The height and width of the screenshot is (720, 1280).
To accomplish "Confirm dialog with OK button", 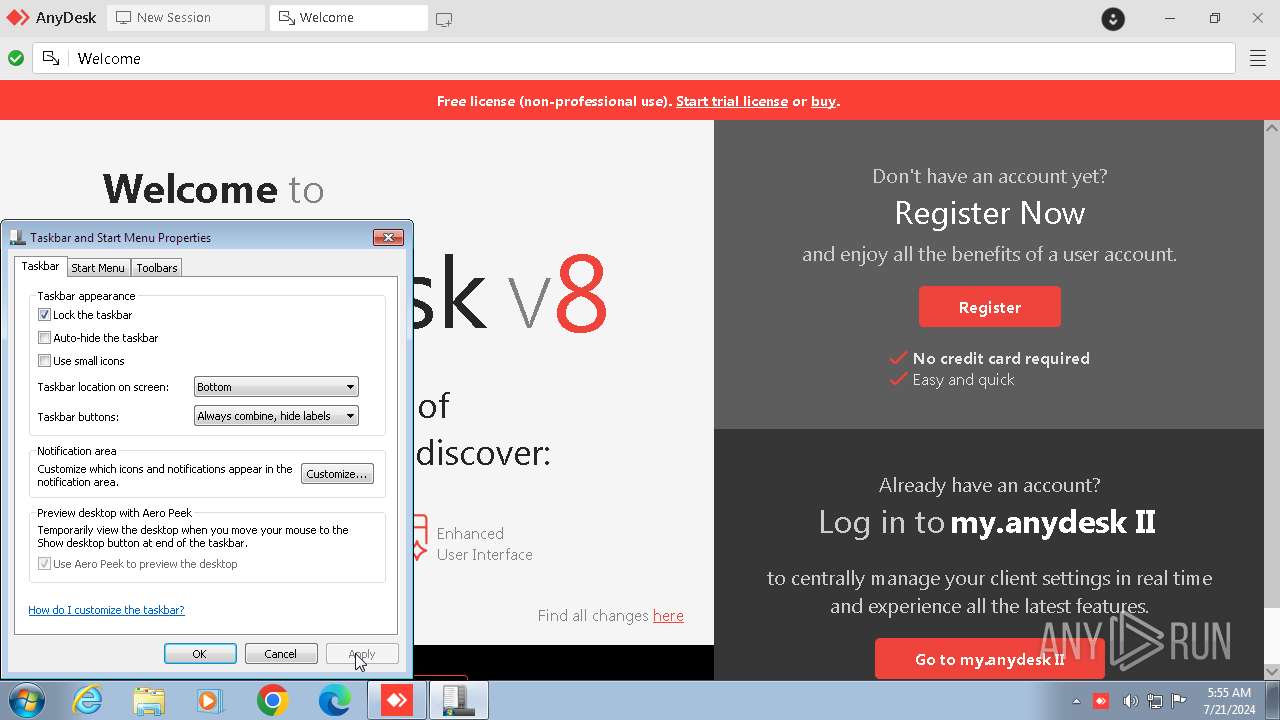I will (200, 654).
